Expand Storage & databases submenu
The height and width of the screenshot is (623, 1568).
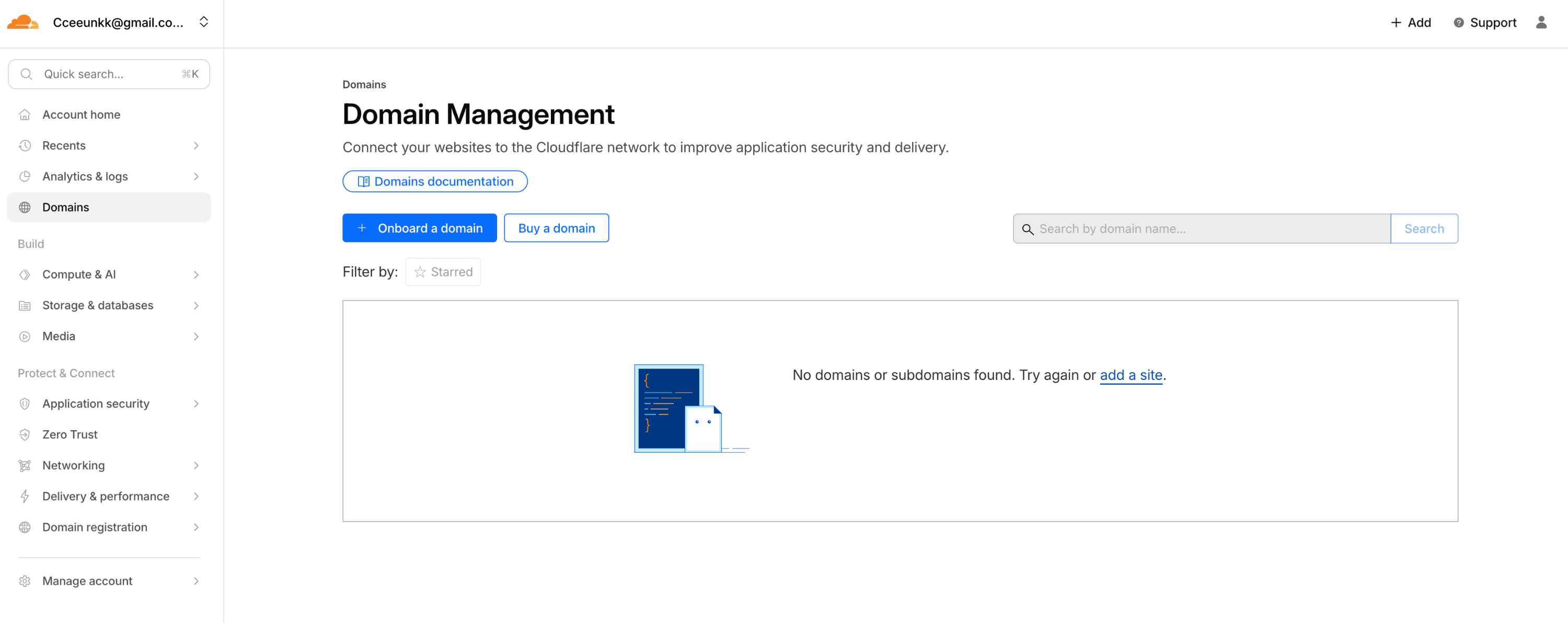click(196, 305)
